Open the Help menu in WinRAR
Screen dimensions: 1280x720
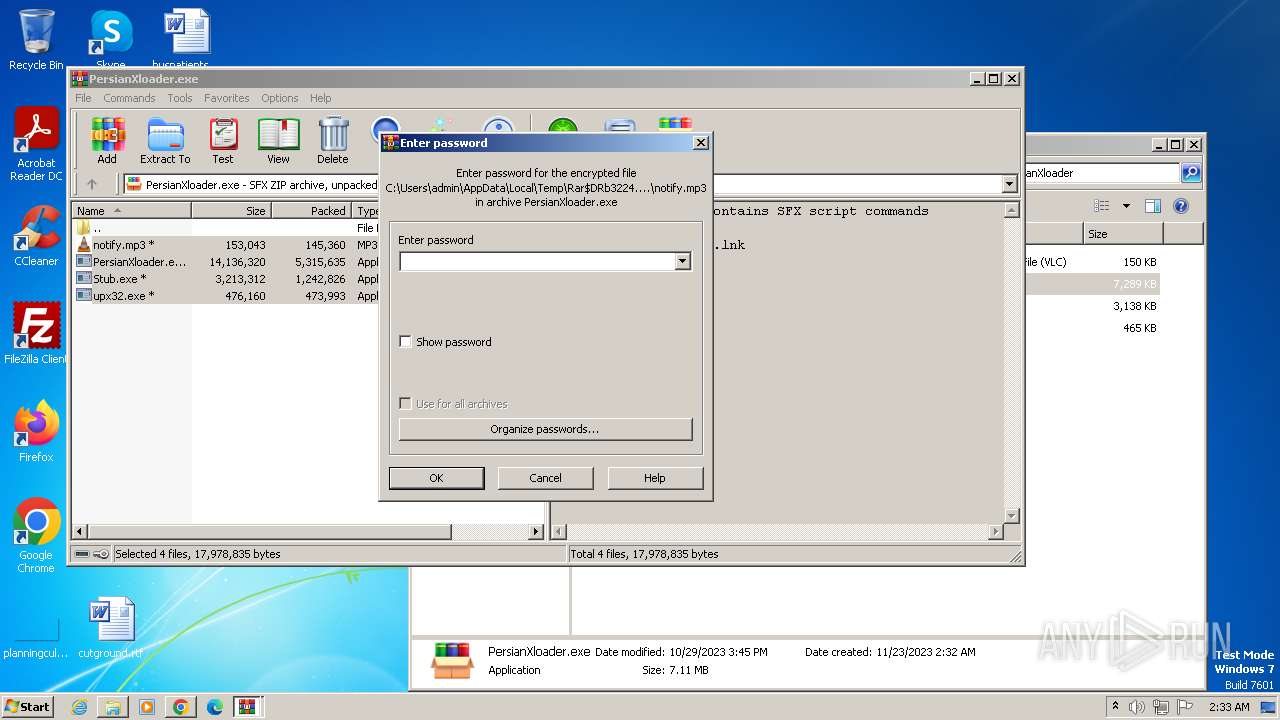tap(321, 98)
